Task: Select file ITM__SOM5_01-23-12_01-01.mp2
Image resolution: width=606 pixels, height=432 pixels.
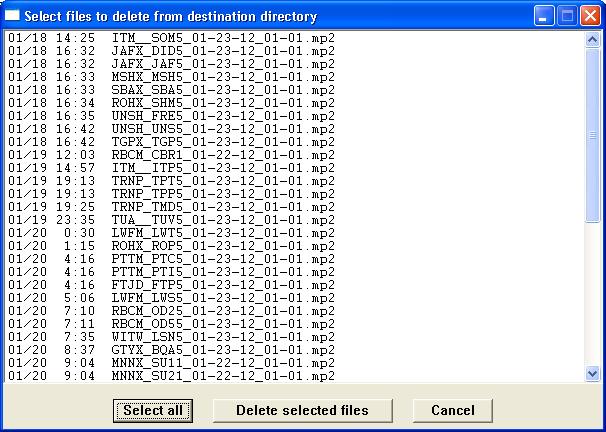Action: 296,38
